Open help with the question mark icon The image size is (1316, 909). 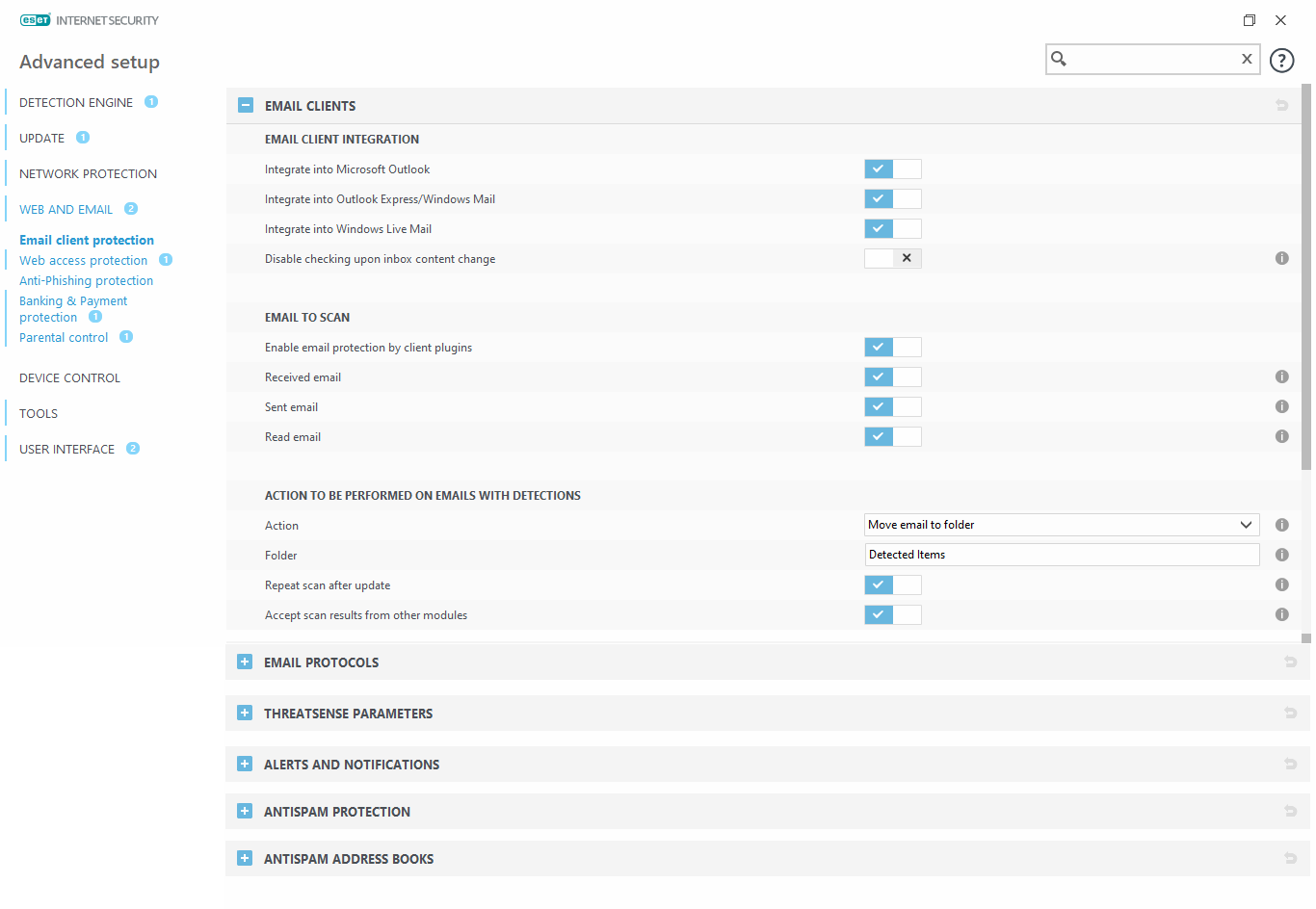pos(1281,61)
